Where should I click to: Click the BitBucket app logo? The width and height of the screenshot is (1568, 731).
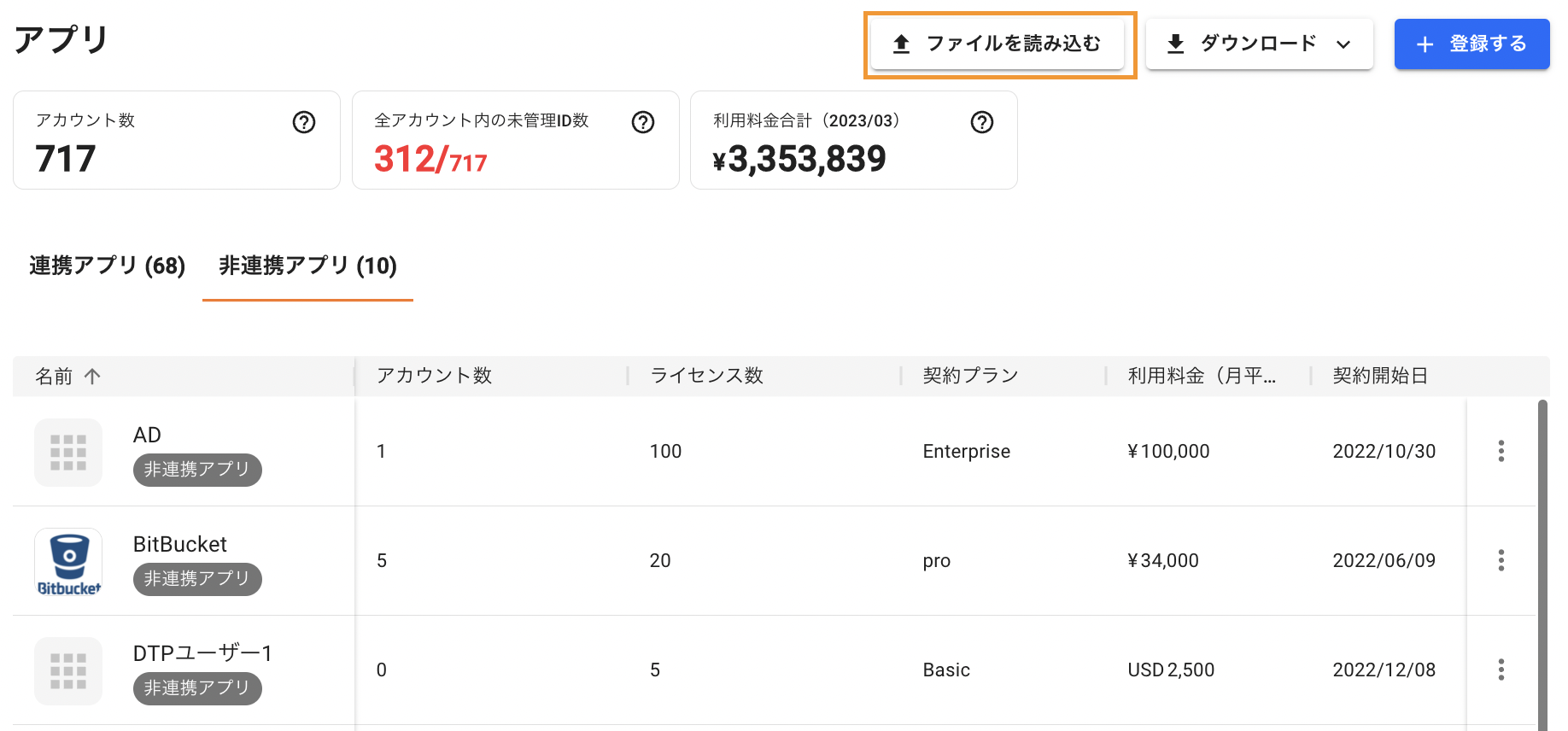(x=68, y=561)
